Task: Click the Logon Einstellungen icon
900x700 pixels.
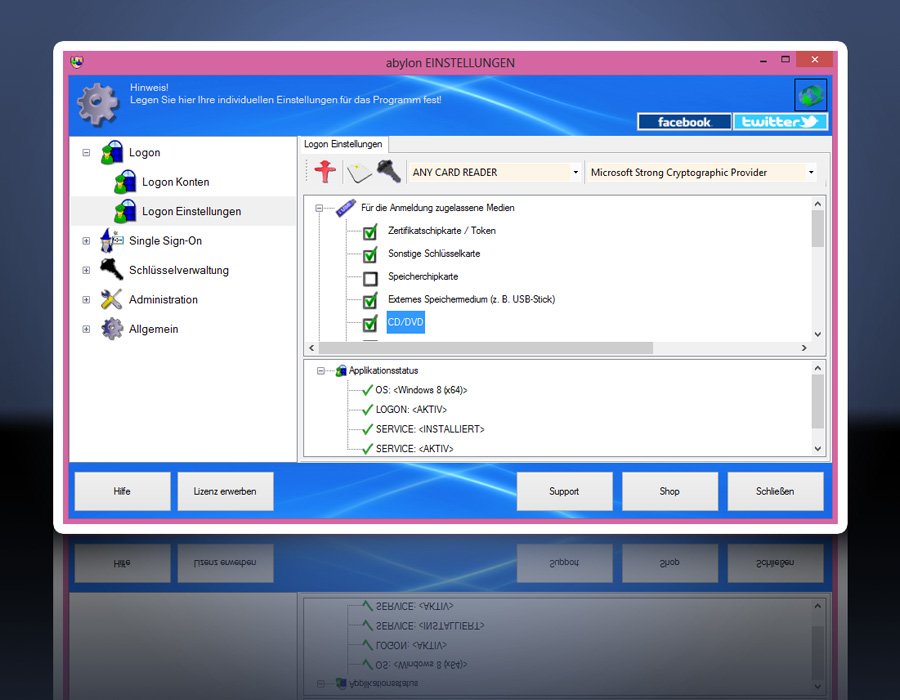Action: pyautogui.click(x=125, y=211)
